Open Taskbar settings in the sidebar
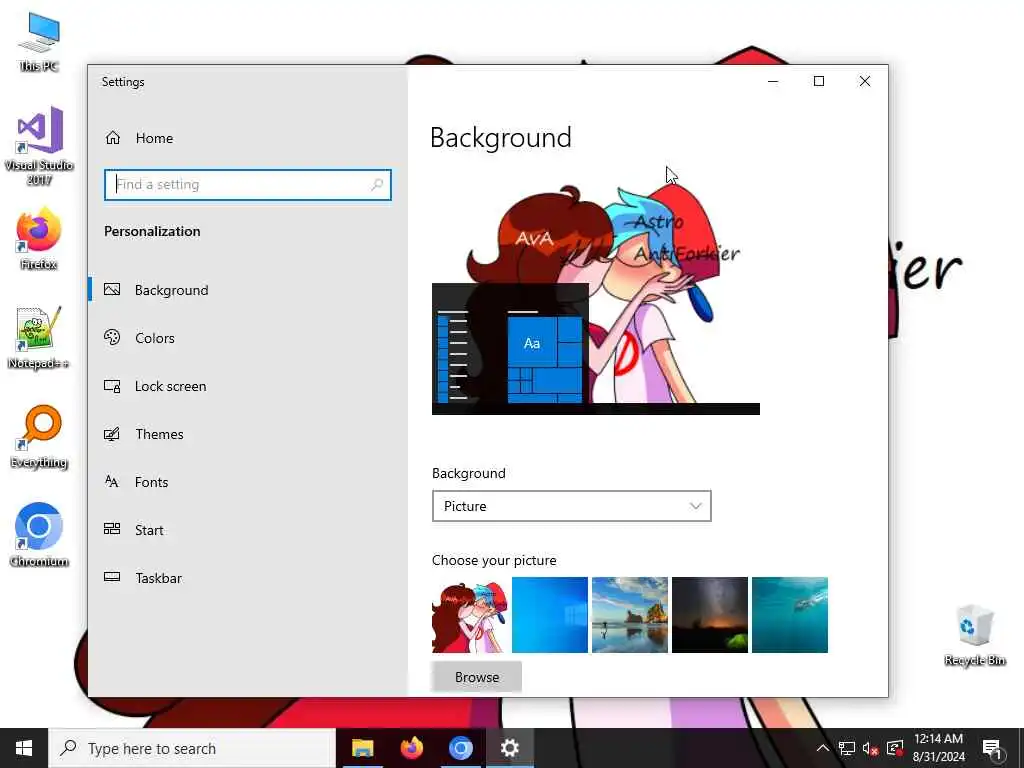Image resolution: width=1024 pixels, height=768 pixels. click(248, 578)
